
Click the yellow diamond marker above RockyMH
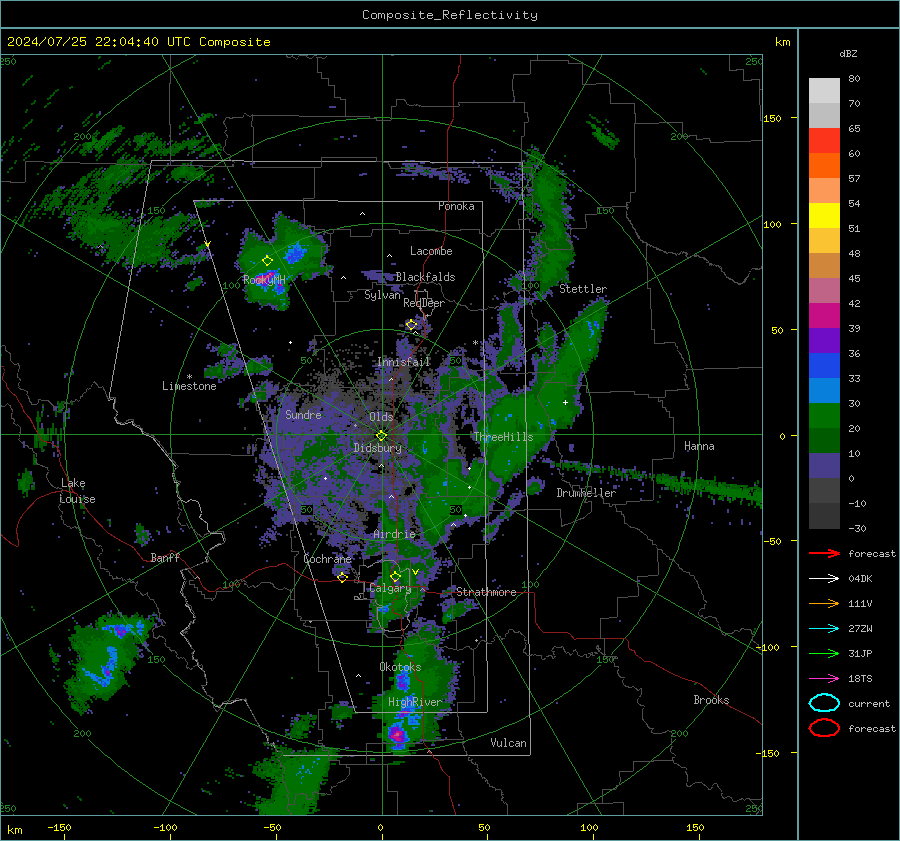(267, 261)
